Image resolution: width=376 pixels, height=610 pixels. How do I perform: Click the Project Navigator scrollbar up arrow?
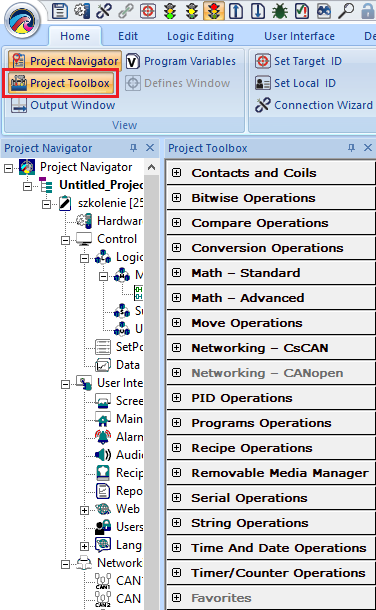point(152,168)
